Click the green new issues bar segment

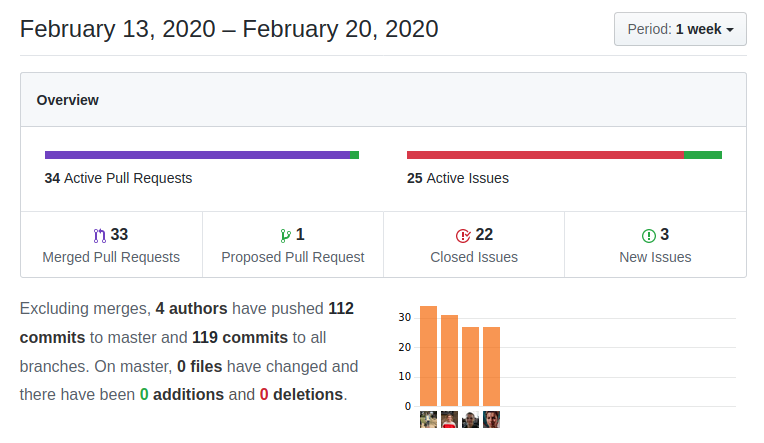tap(702, 155)
